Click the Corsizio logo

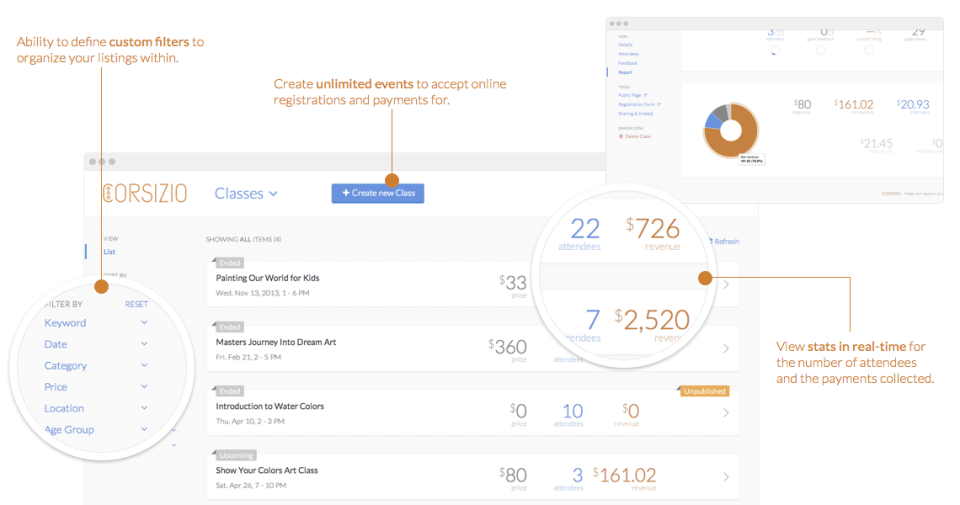144,193
